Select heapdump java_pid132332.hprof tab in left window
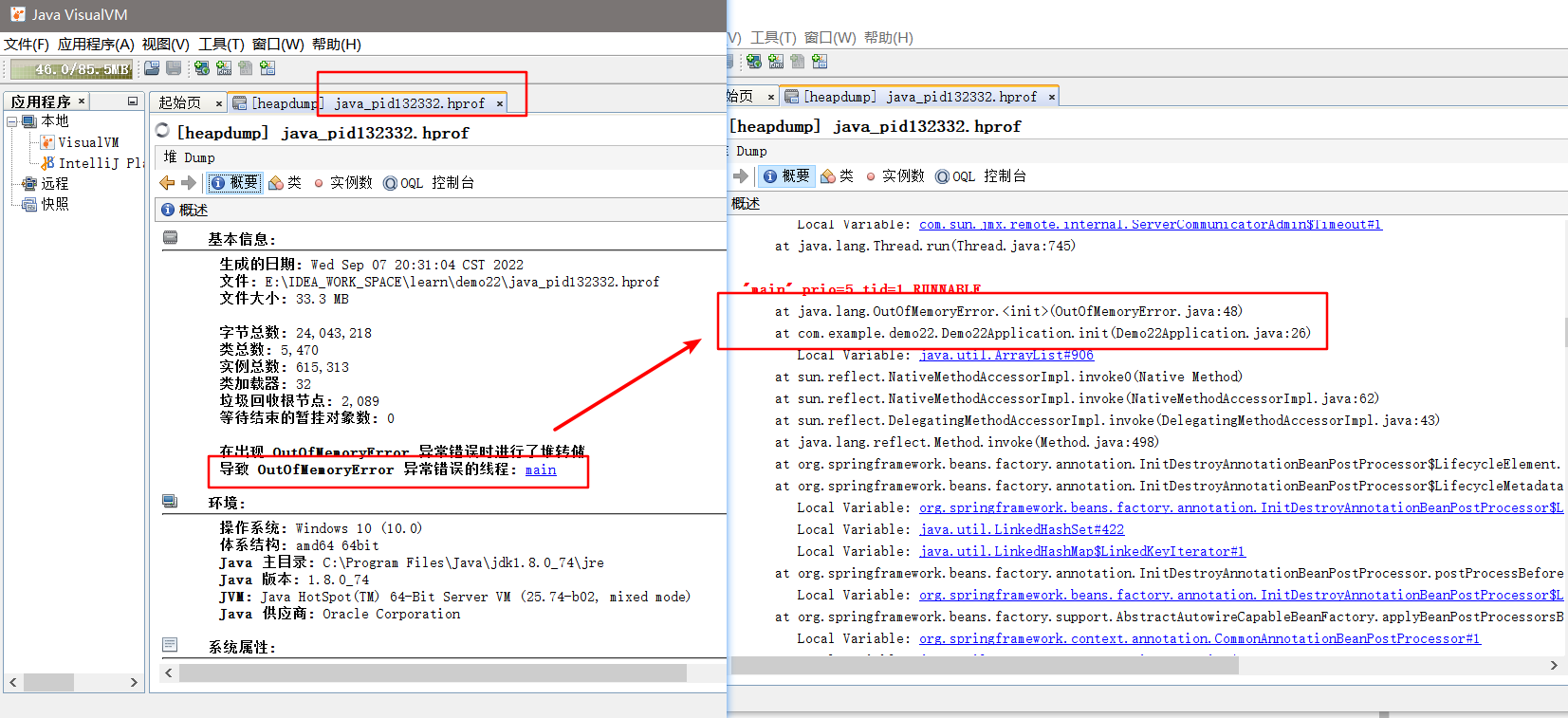 pyautogui.click(x=368, y=103)
